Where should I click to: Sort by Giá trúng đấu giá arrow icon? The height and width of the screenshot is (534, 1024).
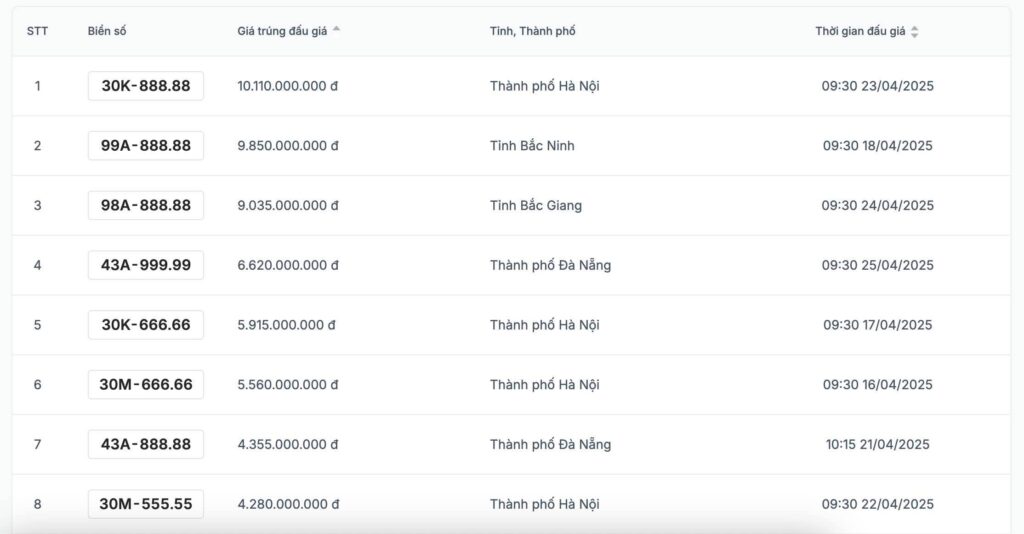pyautogui.click(x=336, y=29)
